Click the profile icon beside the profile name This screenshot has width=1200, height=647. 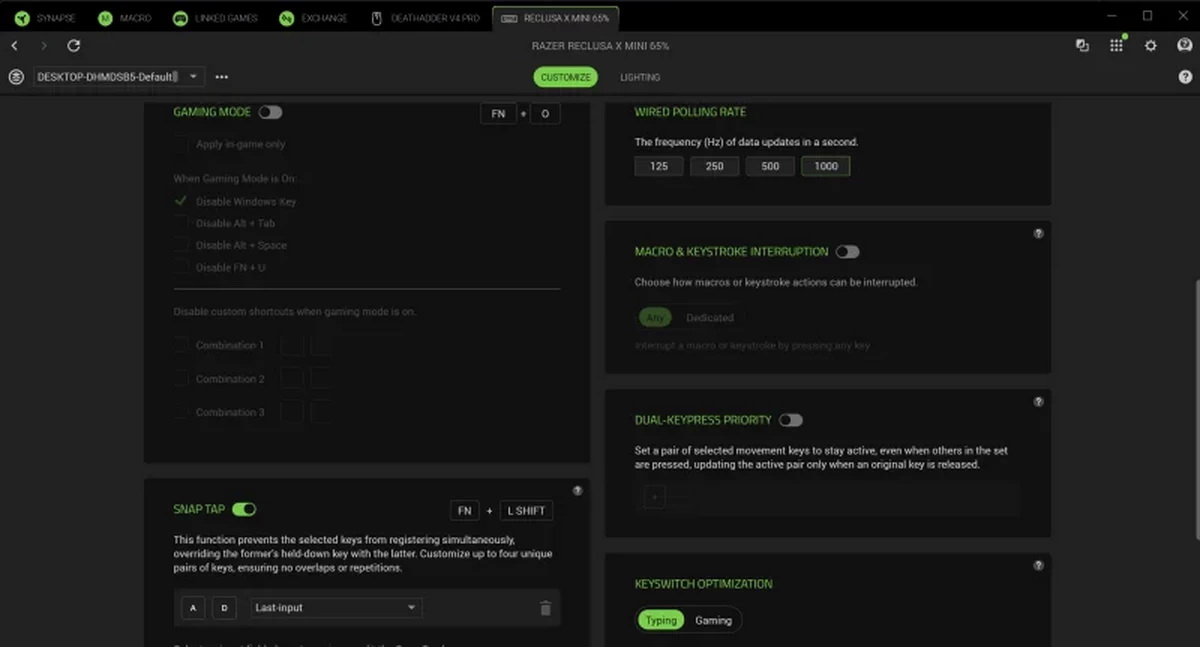point(16,77)
